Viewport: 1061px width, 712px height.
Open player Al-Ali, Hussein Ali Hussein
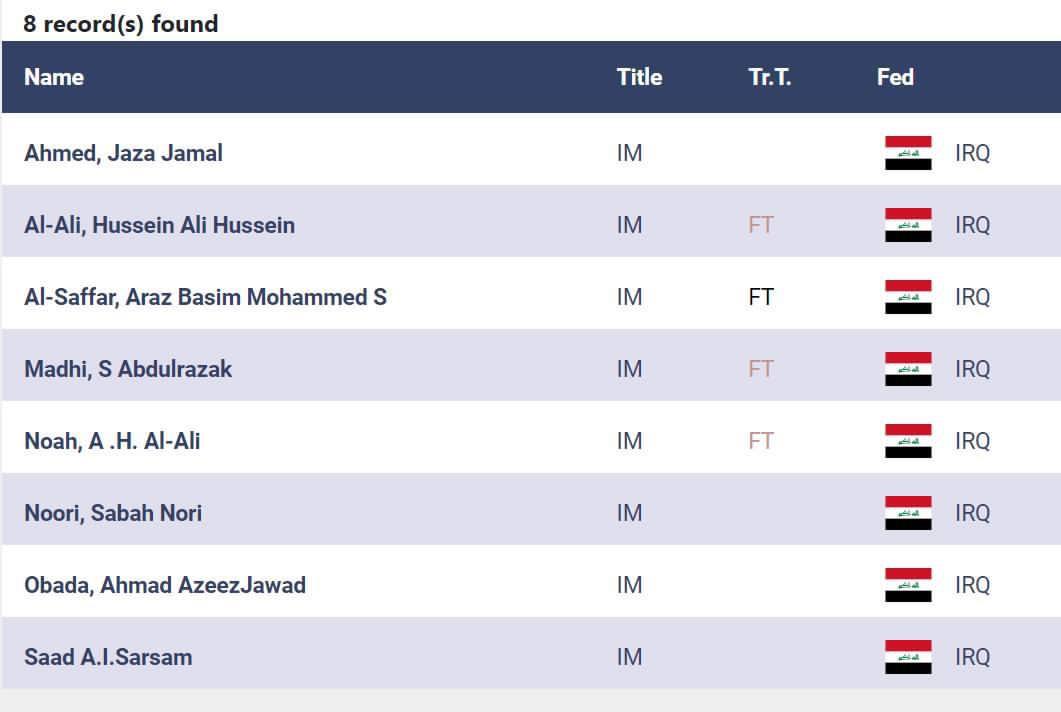click(x=160, y=225)
